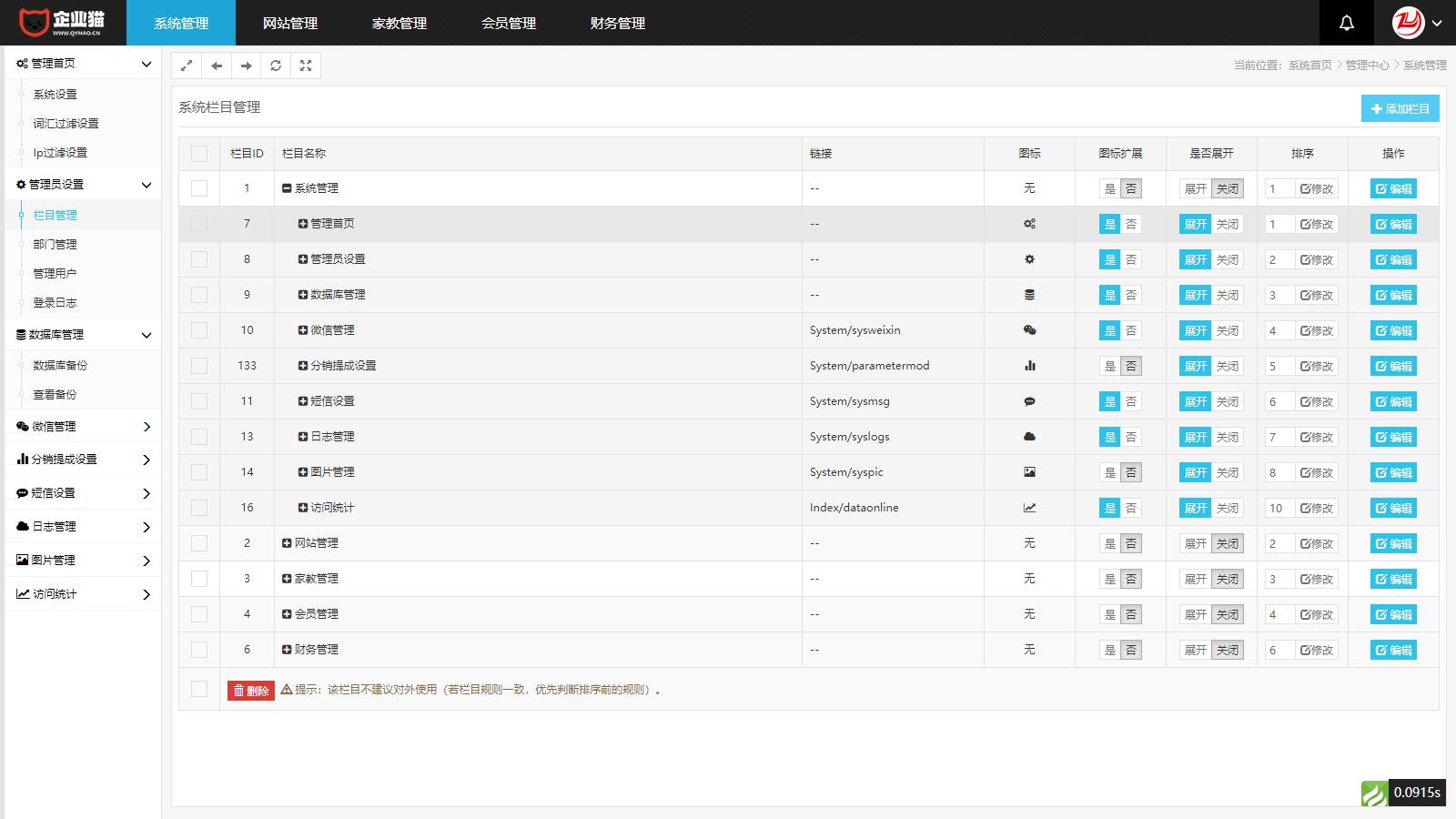Click the sort order field for 访问统计
This screenshot has width=1456, height=819.
pyautogui.click(x=1279, y=508)
